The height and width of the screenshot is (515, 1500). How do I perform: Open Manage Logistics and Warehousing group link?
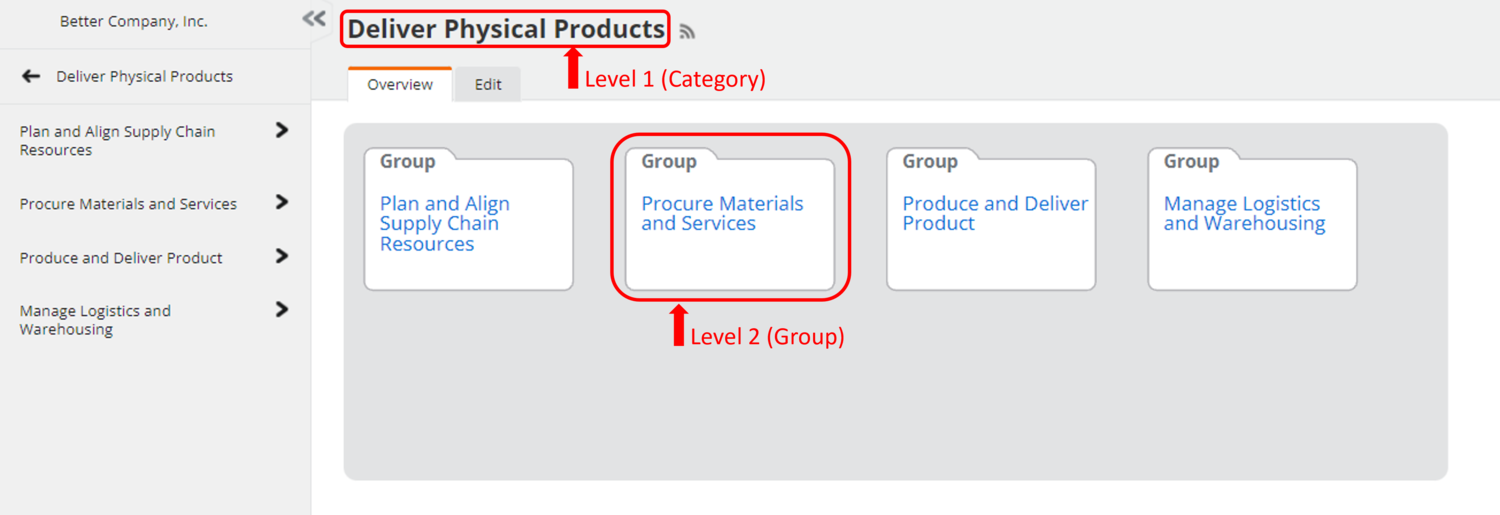[1244, 214]
